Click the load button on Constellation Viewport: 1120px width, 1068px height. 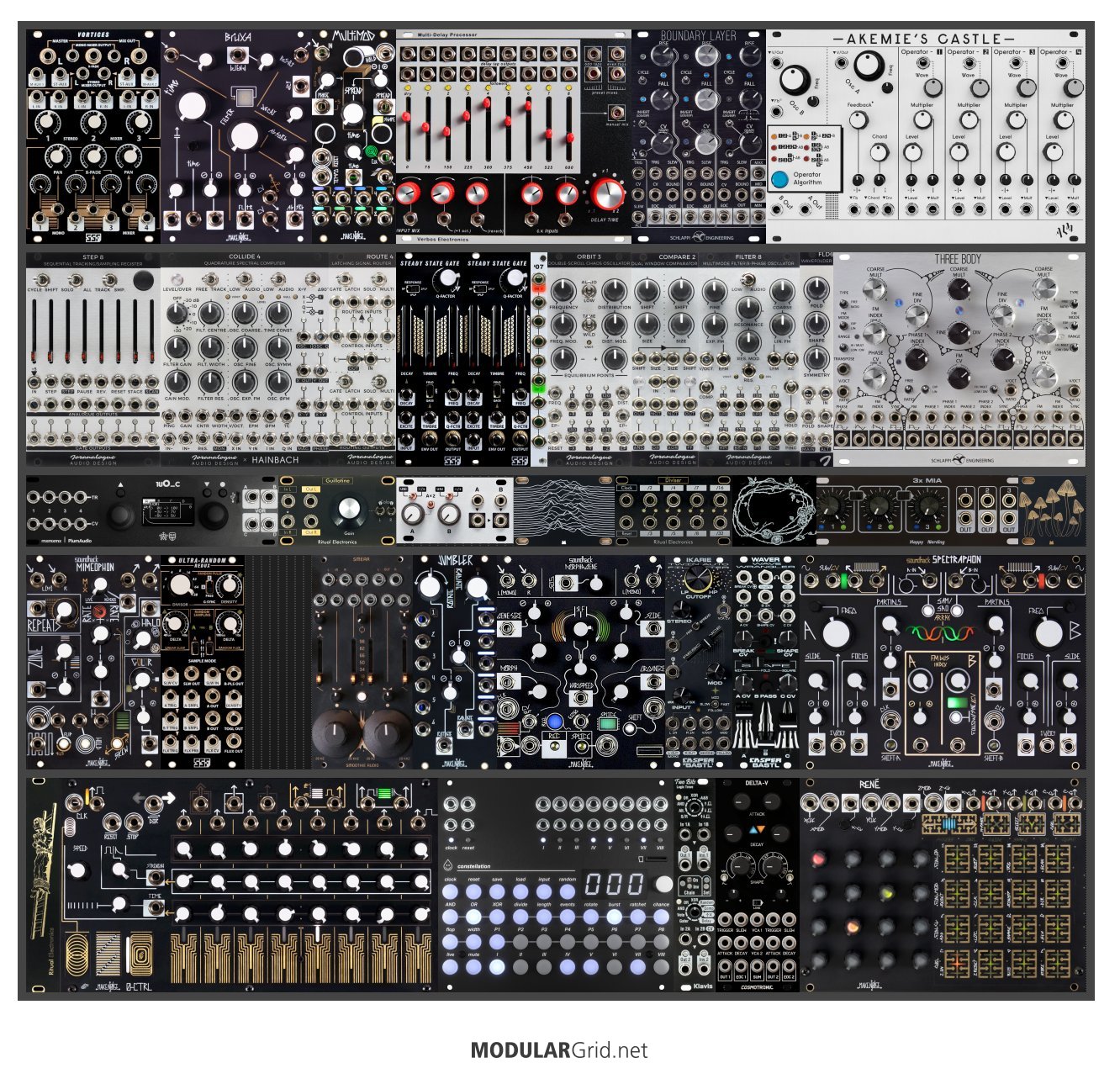point(520,892)
